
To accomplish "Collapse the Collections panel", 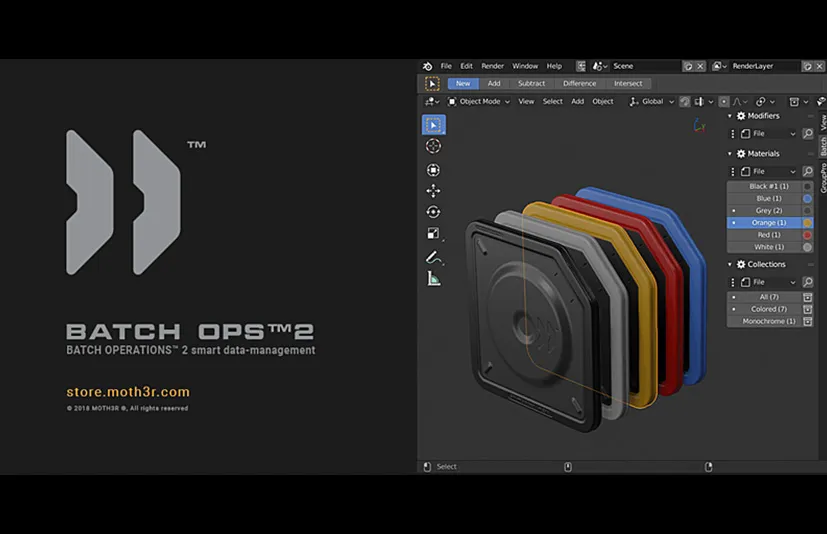I will click(730, 264).
